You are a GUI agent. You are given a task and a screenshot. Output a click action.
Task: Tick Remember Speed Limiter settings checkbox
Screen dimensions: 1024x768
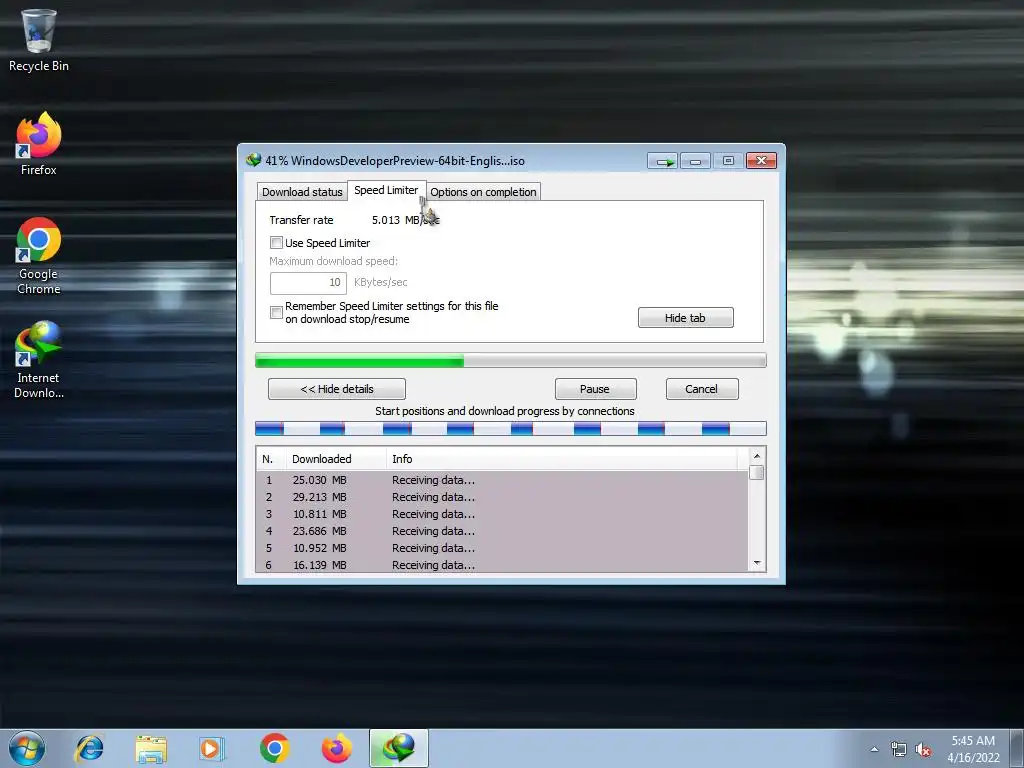pos(276,312)
